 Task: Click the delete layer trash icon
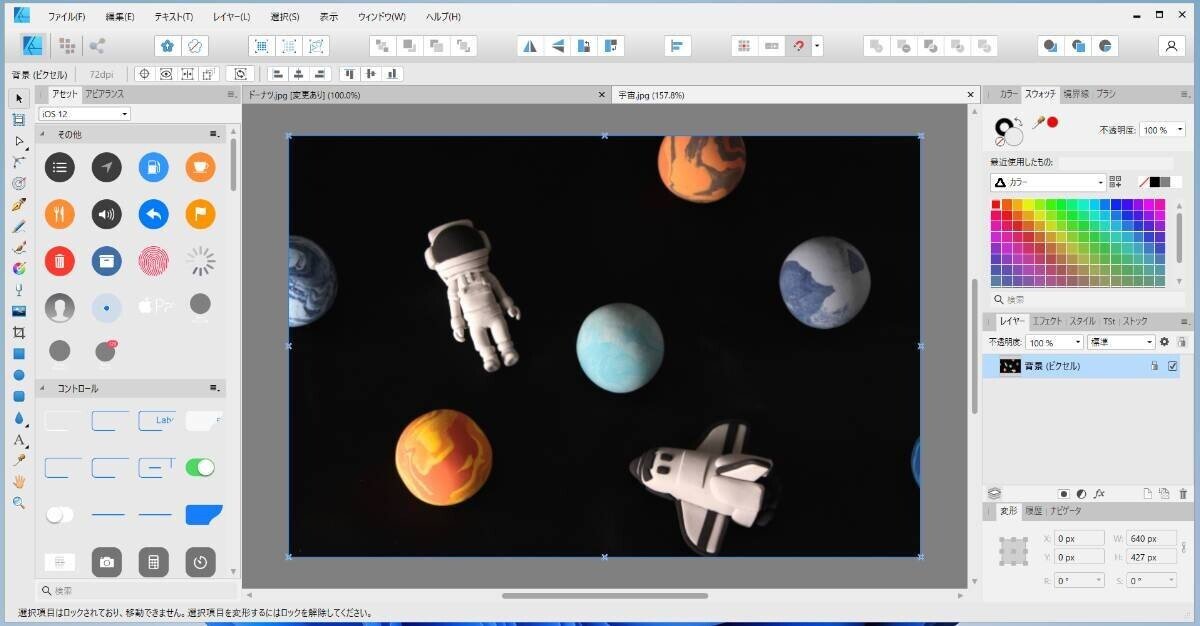(x=1184, y=494)
